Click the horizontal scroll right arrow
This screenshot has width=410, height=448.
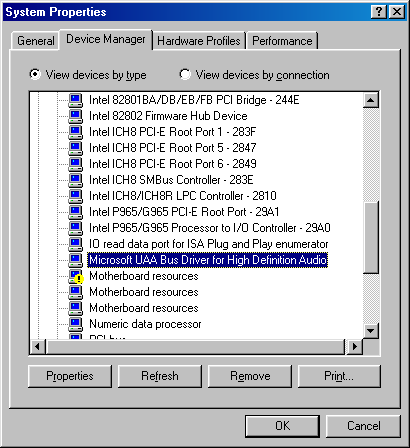pos(355,347)
